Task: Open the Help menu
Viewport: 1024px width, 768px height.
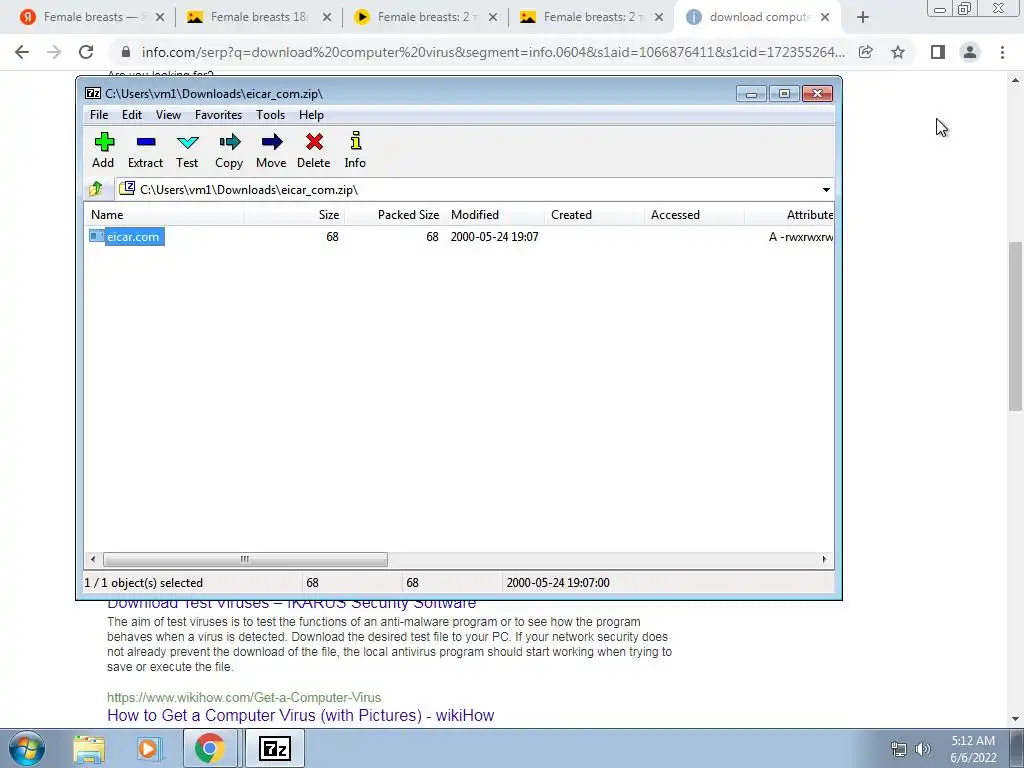Action: pyautogui.click(x=311, y=115)
